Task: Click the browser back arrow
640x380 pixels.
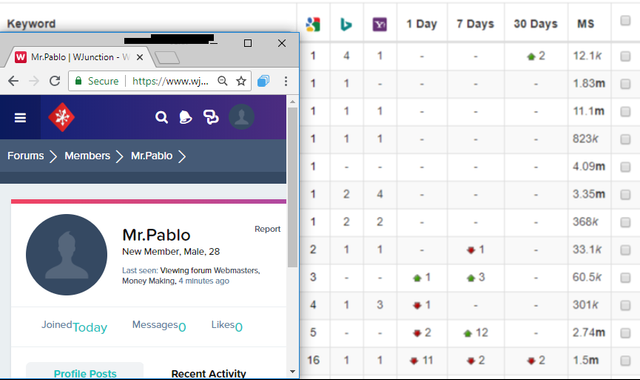Action: click(13, 81)
